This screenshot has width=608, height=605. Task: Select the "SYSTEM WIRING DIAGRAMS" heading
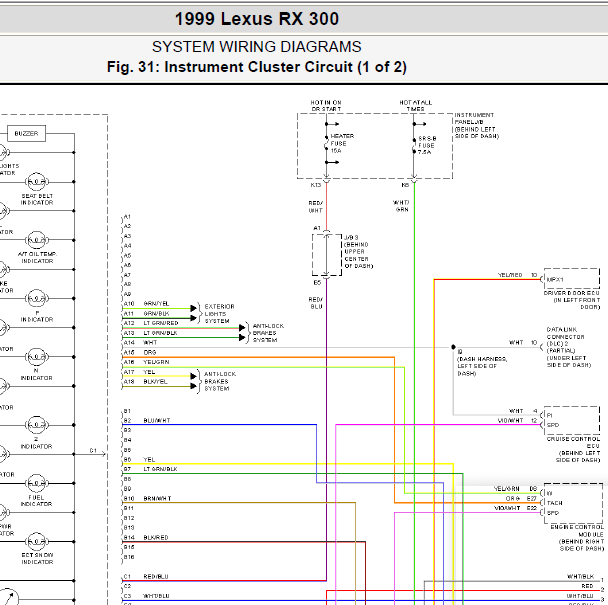click(257, 47)
